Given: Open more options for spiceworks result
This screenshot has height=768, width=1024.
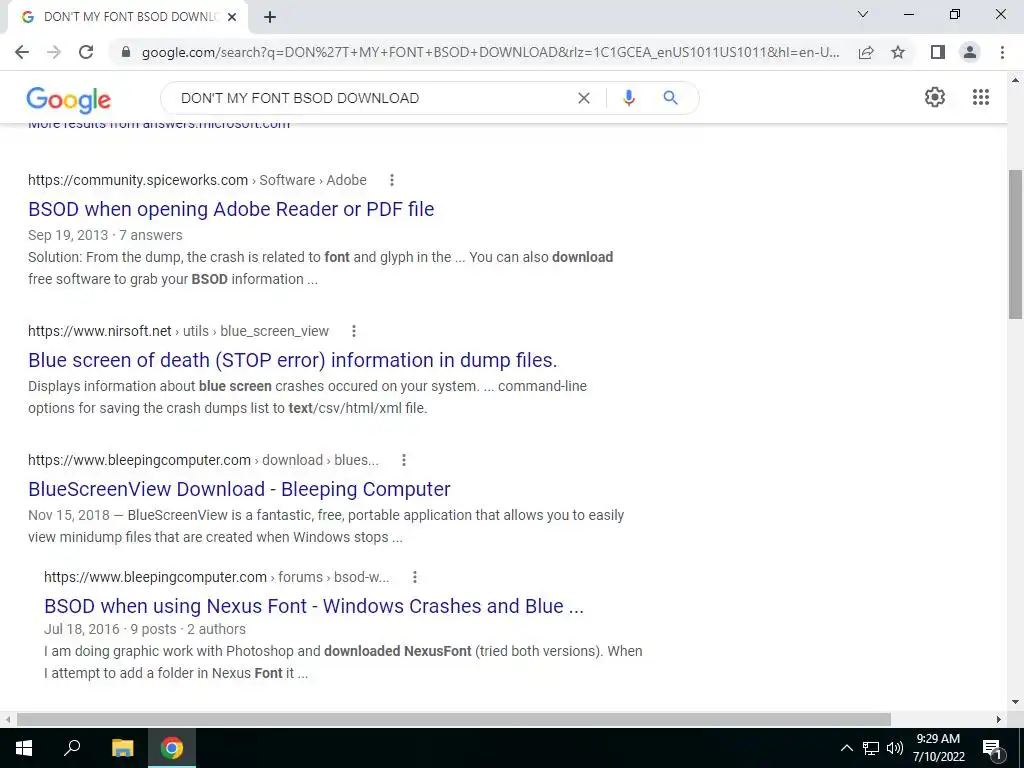Looking at the screenshot, I should 392,180.
